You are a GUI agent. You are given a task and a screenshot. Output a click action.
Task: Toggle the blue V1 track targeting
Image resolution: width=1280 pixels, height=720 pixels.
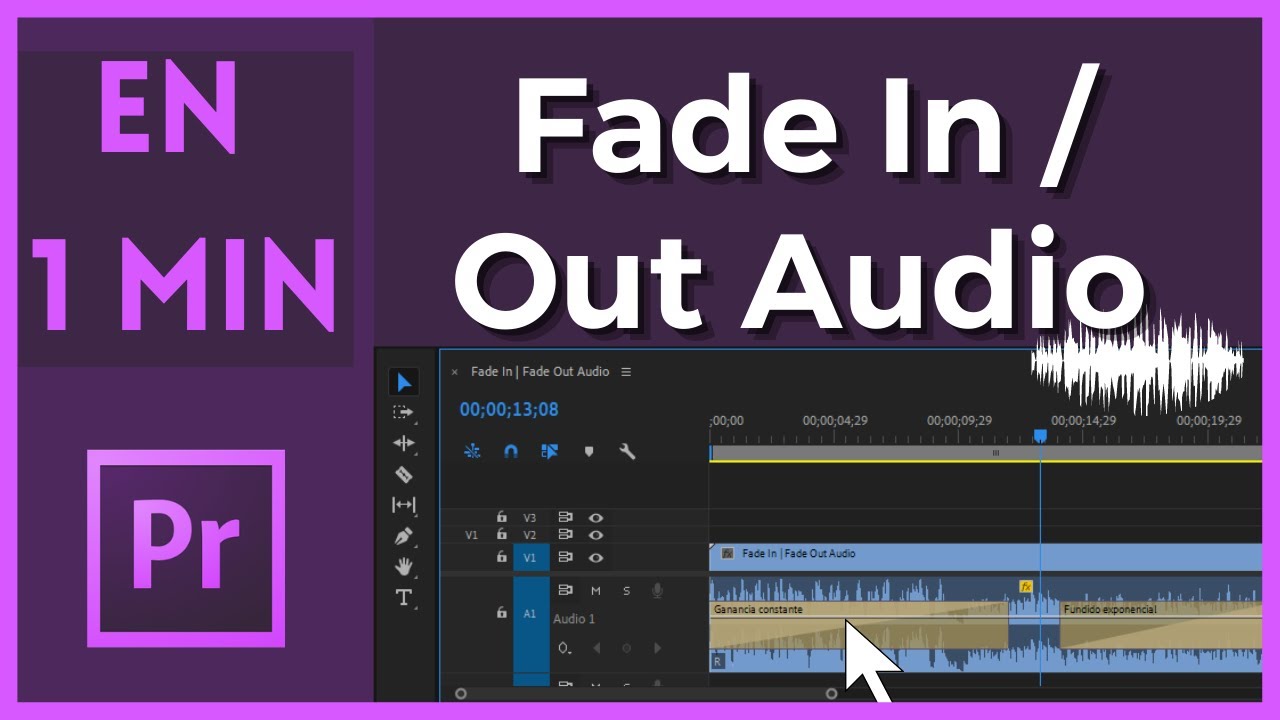530,557
